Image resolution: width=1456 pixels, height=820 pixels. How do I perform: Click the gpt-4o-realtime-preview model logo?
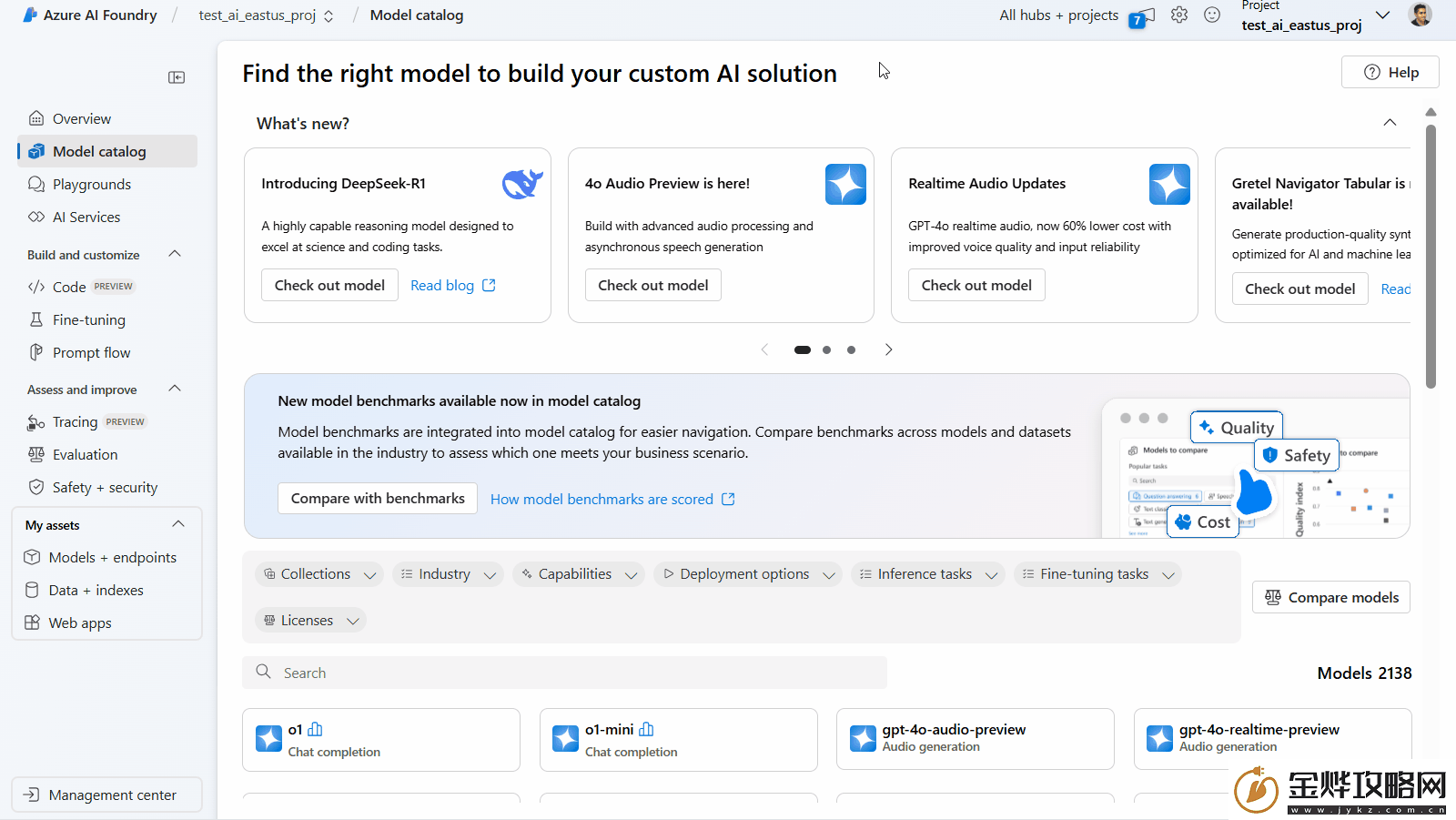1159,738
